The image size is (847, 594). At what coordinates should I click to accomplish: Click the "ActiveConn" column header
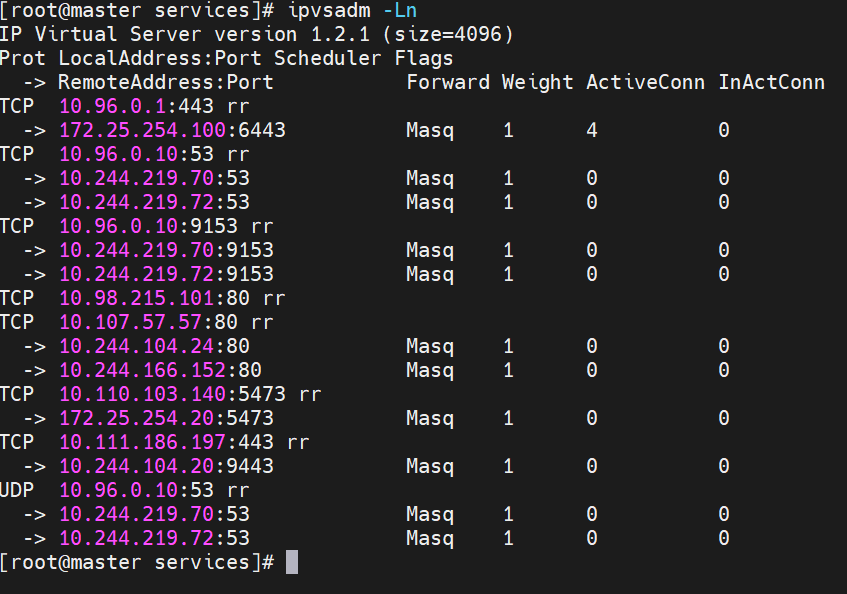click(646, 82)
